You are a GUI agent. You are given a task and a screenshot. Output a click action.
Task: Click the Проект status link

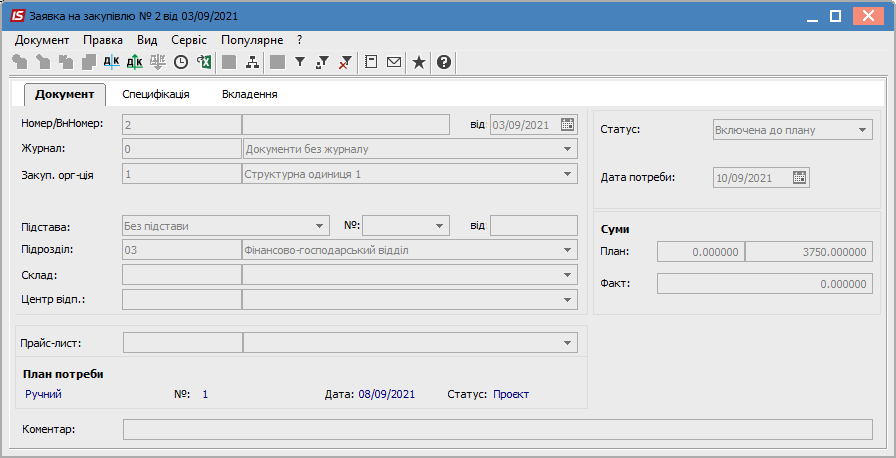(511, 394)
